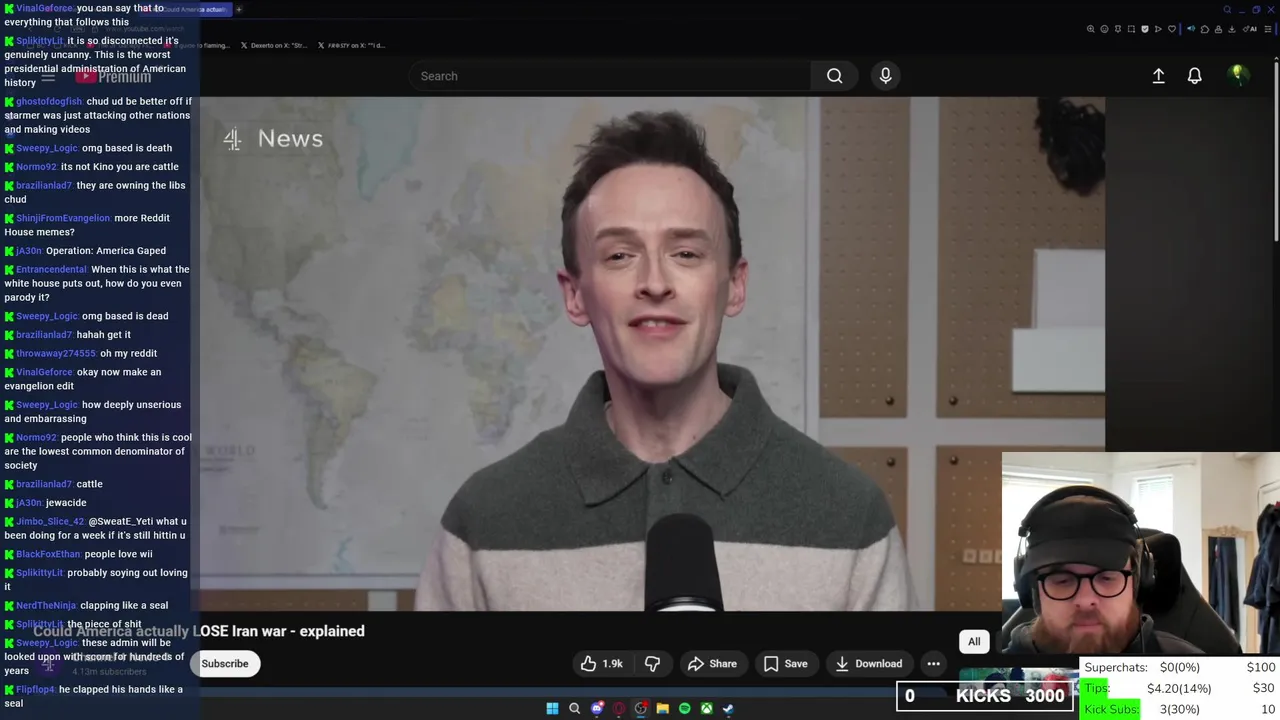Click the YouTube search magnifier button
The image size is (1280, 720).
[x=834, y=76]
